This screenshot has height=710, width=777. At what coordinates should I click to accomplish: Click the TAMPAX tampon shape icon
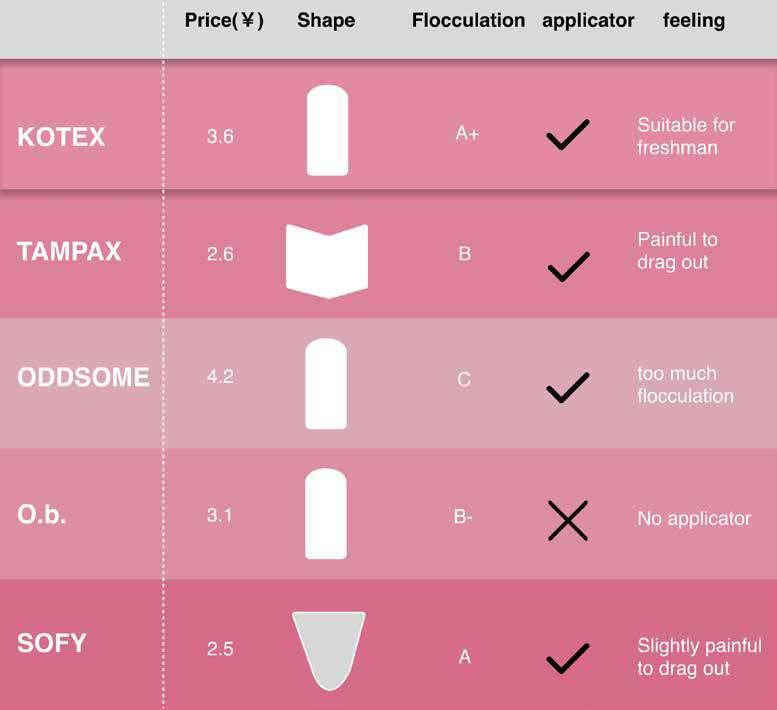point(327,260)
